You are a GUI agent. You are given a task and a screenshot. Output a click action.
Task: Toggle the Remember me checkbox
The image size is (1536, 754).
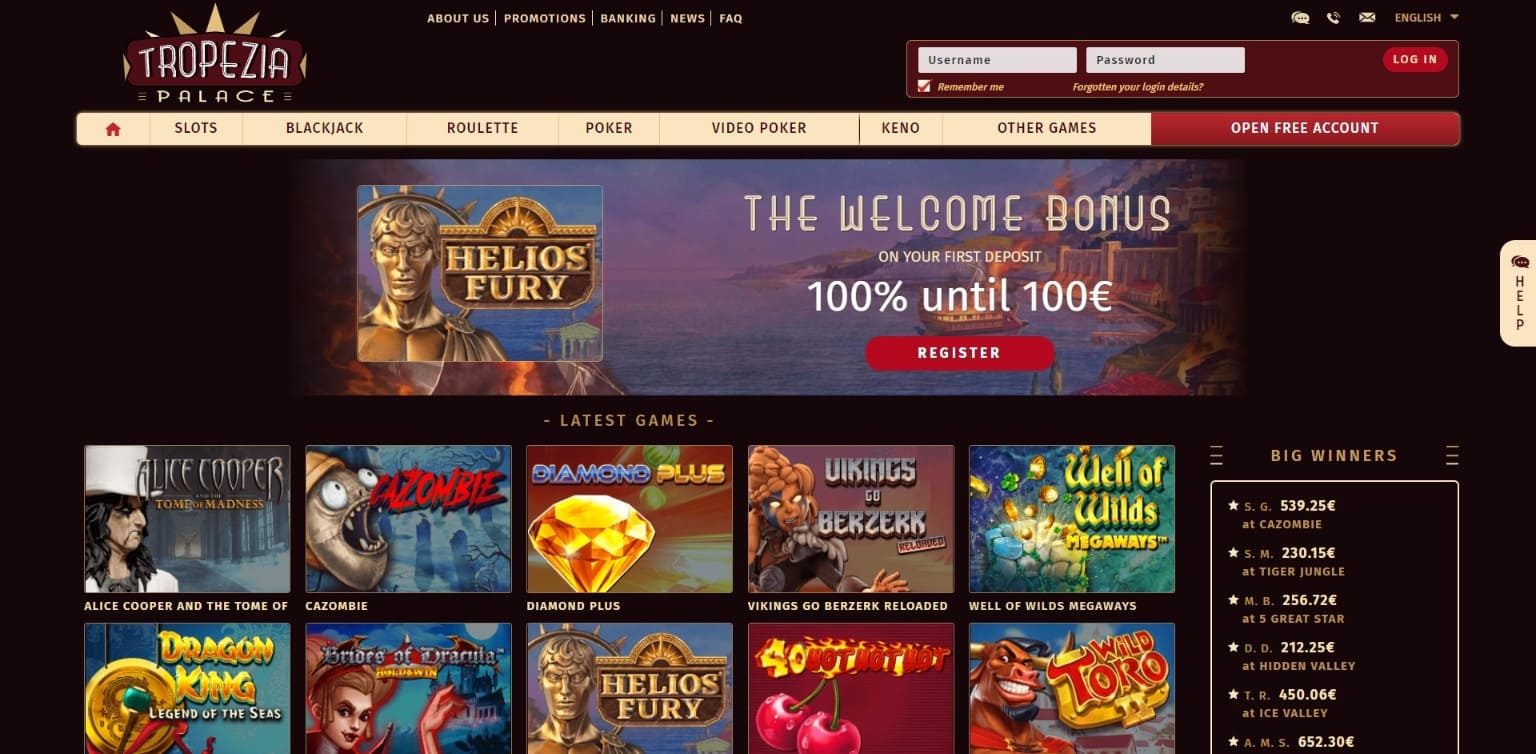(924, 86)
